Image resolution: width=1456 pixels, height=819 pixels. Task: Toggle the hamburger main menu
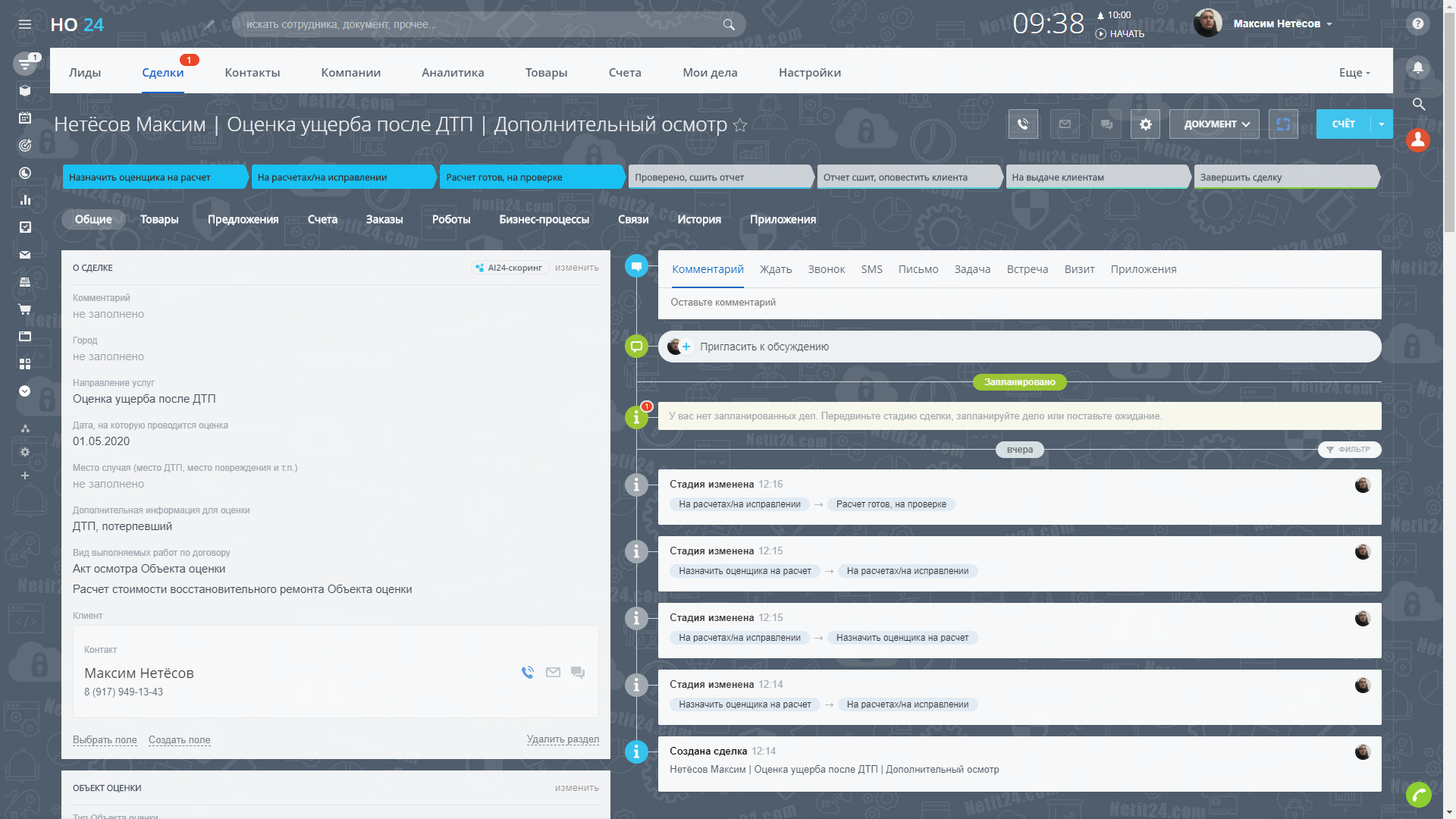(x=25, y=24)
